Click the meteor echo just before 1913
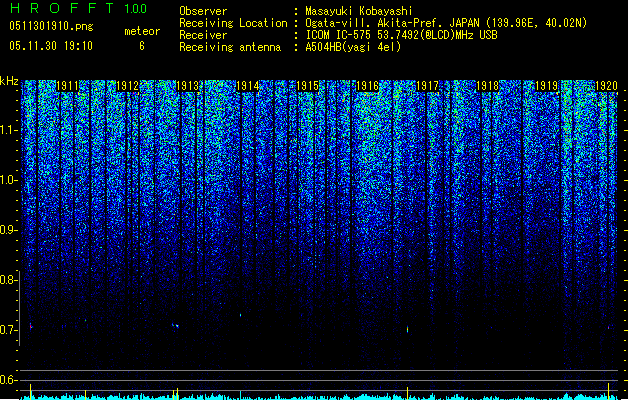629x400 pixels. click(175, 326)
